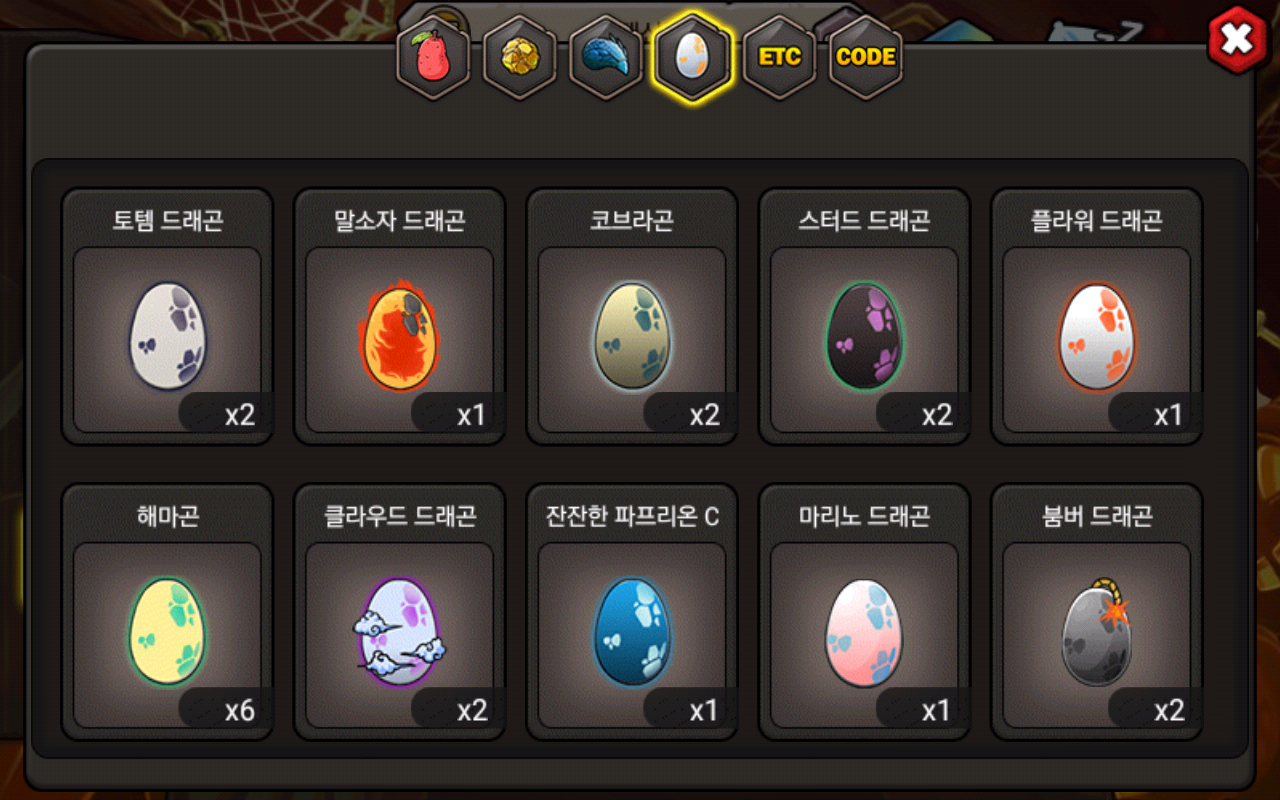Select the egg inventory tab
The image size is (1280, 800).
point(693,58)
